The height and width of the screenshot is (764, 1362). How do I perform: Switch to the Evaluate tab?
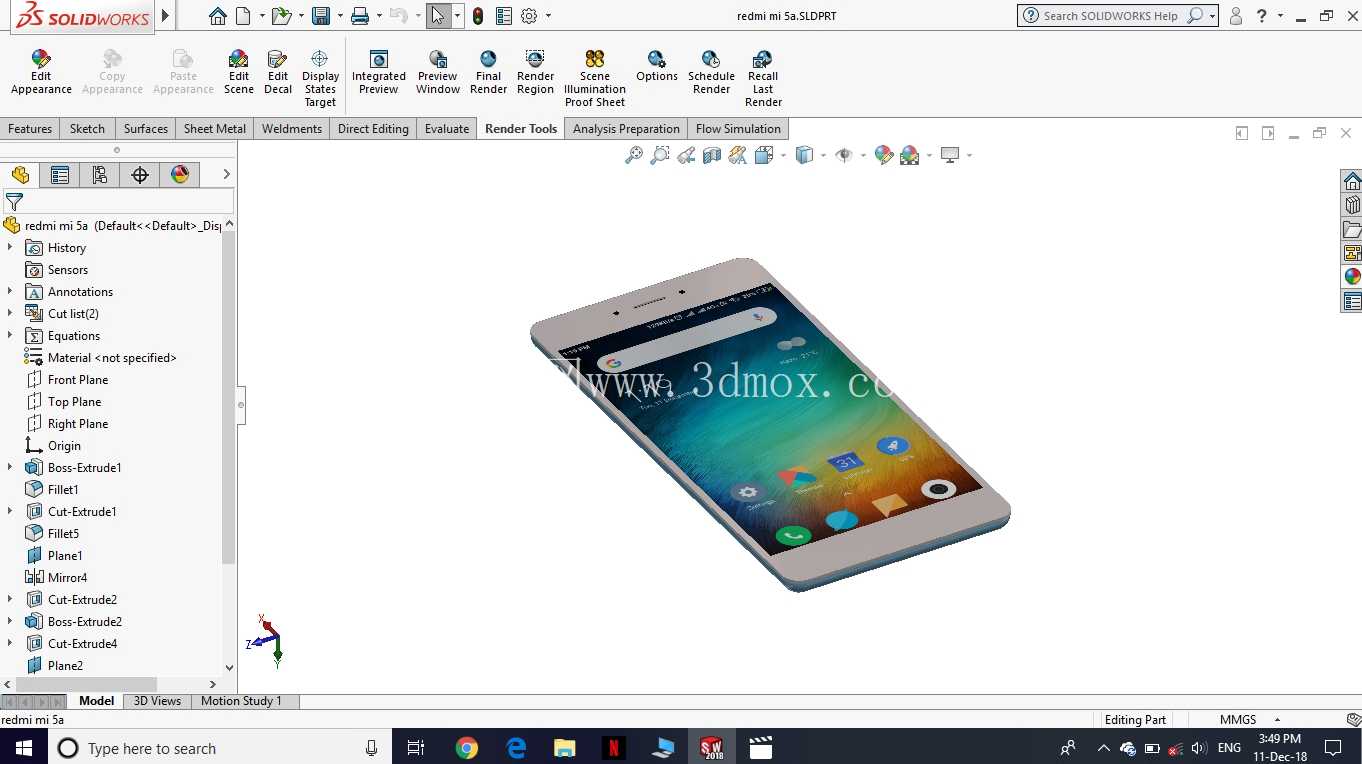click(x=447, y=129)
